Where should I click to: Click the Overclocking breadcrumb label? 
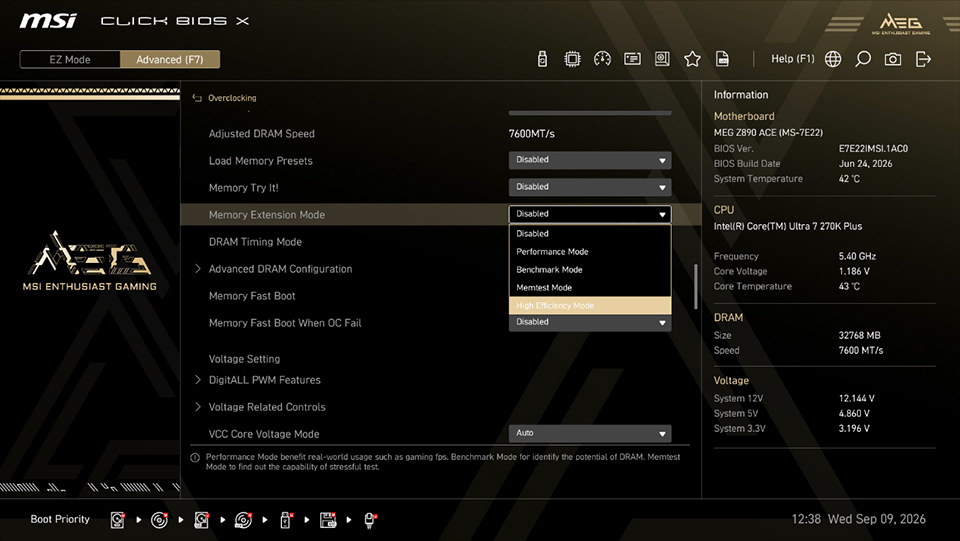pyautogui.click(x=232, y=98)
